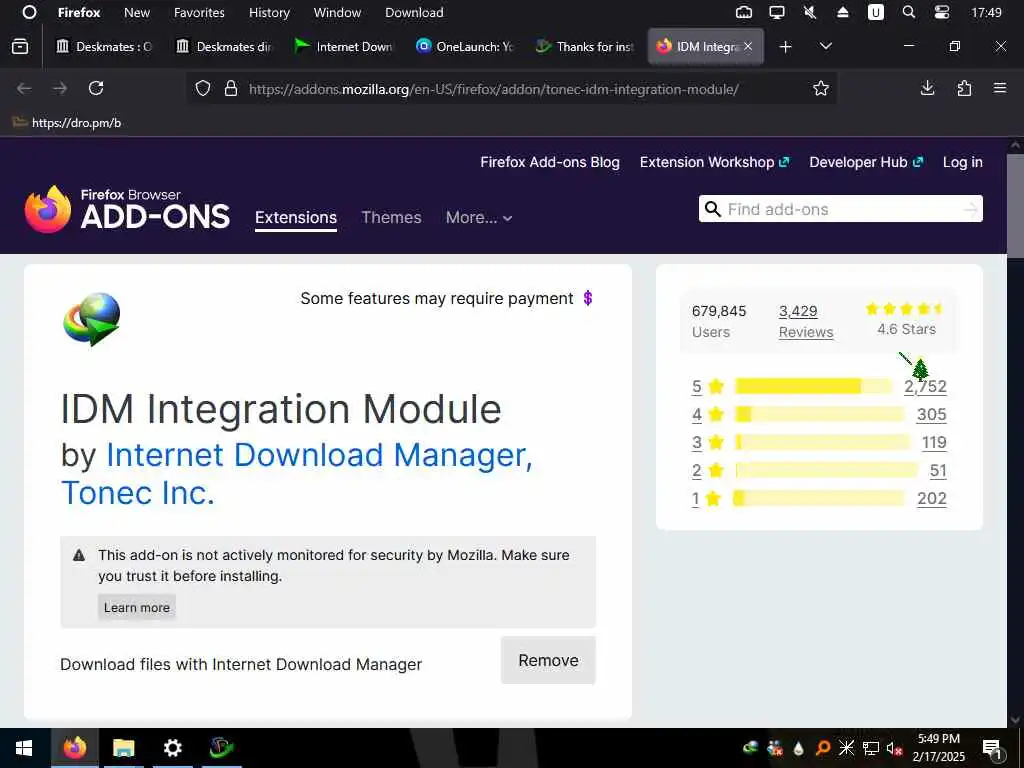Select the Themes section
The height and width of the screenshot is (768, 1024).
pos(391,217)
